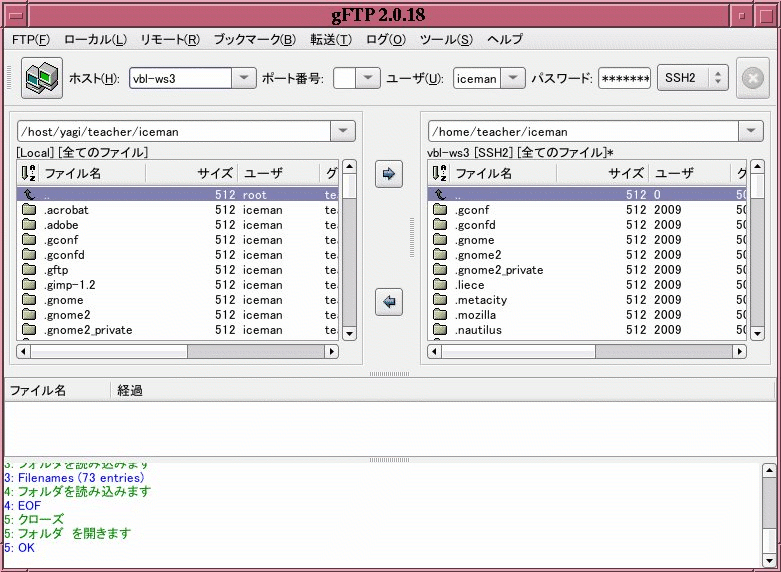The height and width of the screenshot is (572, 781).
Task: Click the connect computers icon
Action: click(x=42, y=78)
